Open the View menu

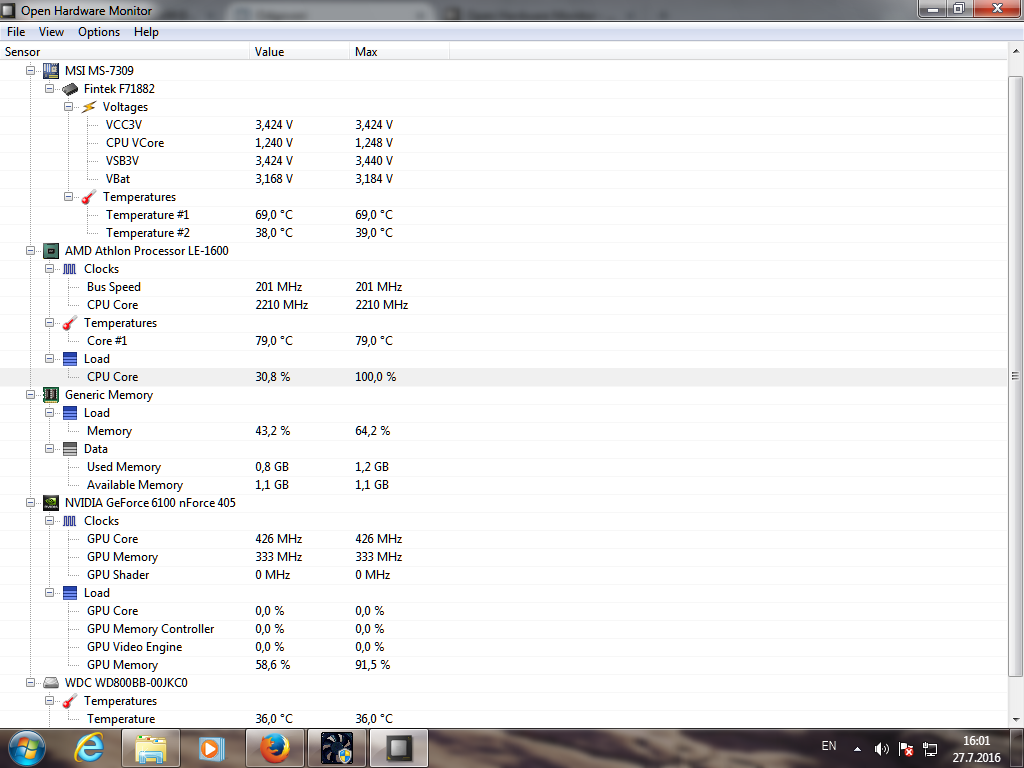point(51,32)
